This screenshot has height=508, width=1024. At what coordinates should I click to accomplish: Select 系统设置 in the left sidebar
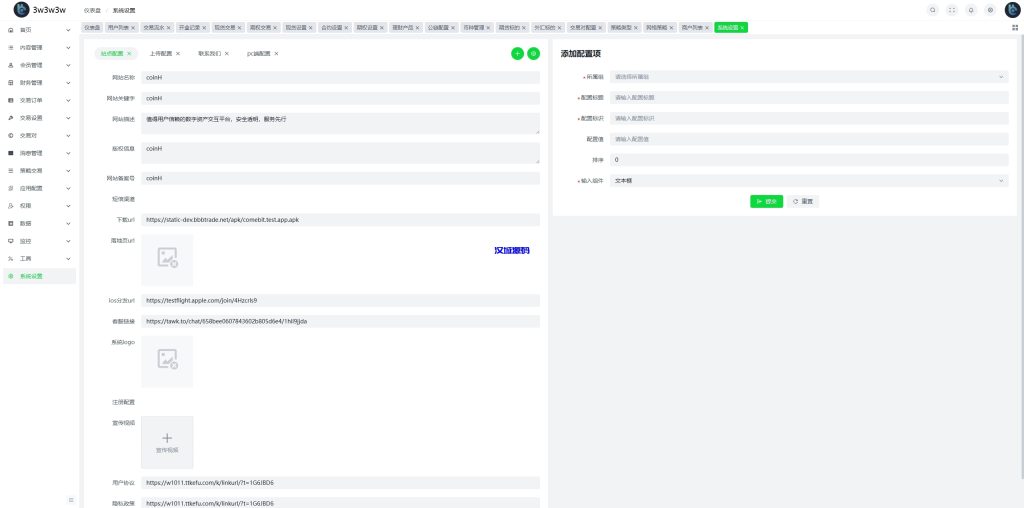(x=38, y=276)
